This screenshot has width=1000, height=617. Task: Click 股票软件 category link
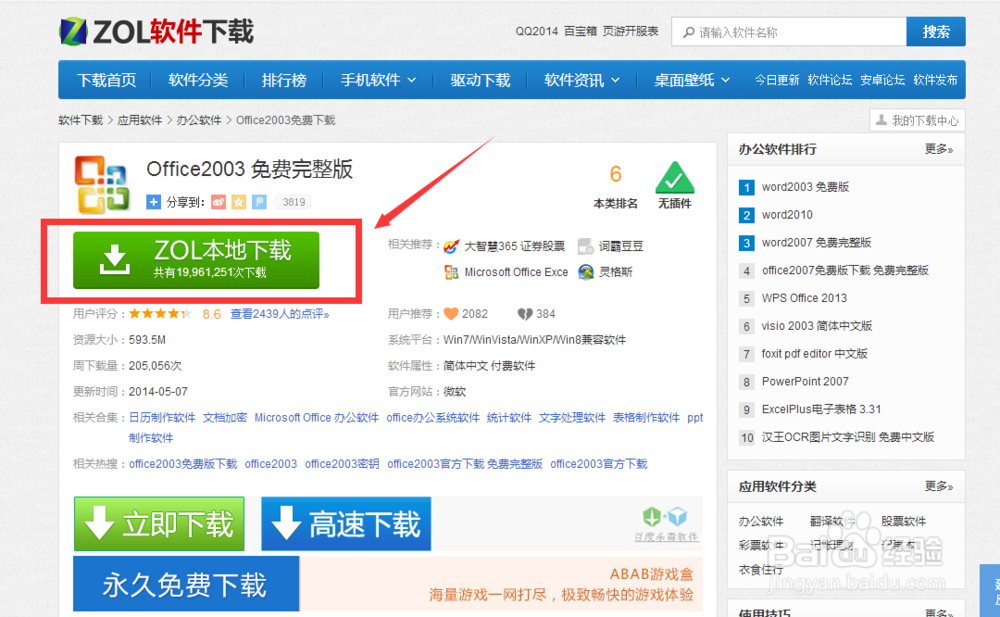903,521
